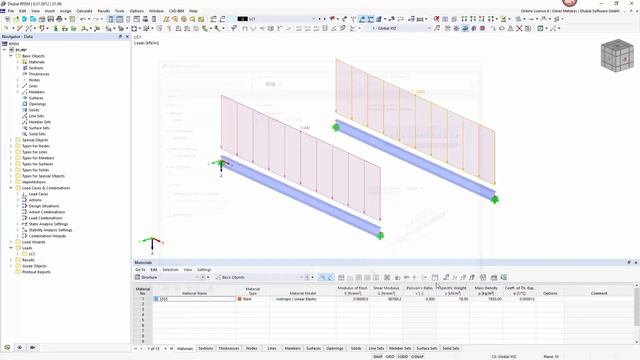Image resolution: width=640 pixels, height=360 pixels.
Task: Click the '7850.00' mass density cell
Action: pos(486,299)
